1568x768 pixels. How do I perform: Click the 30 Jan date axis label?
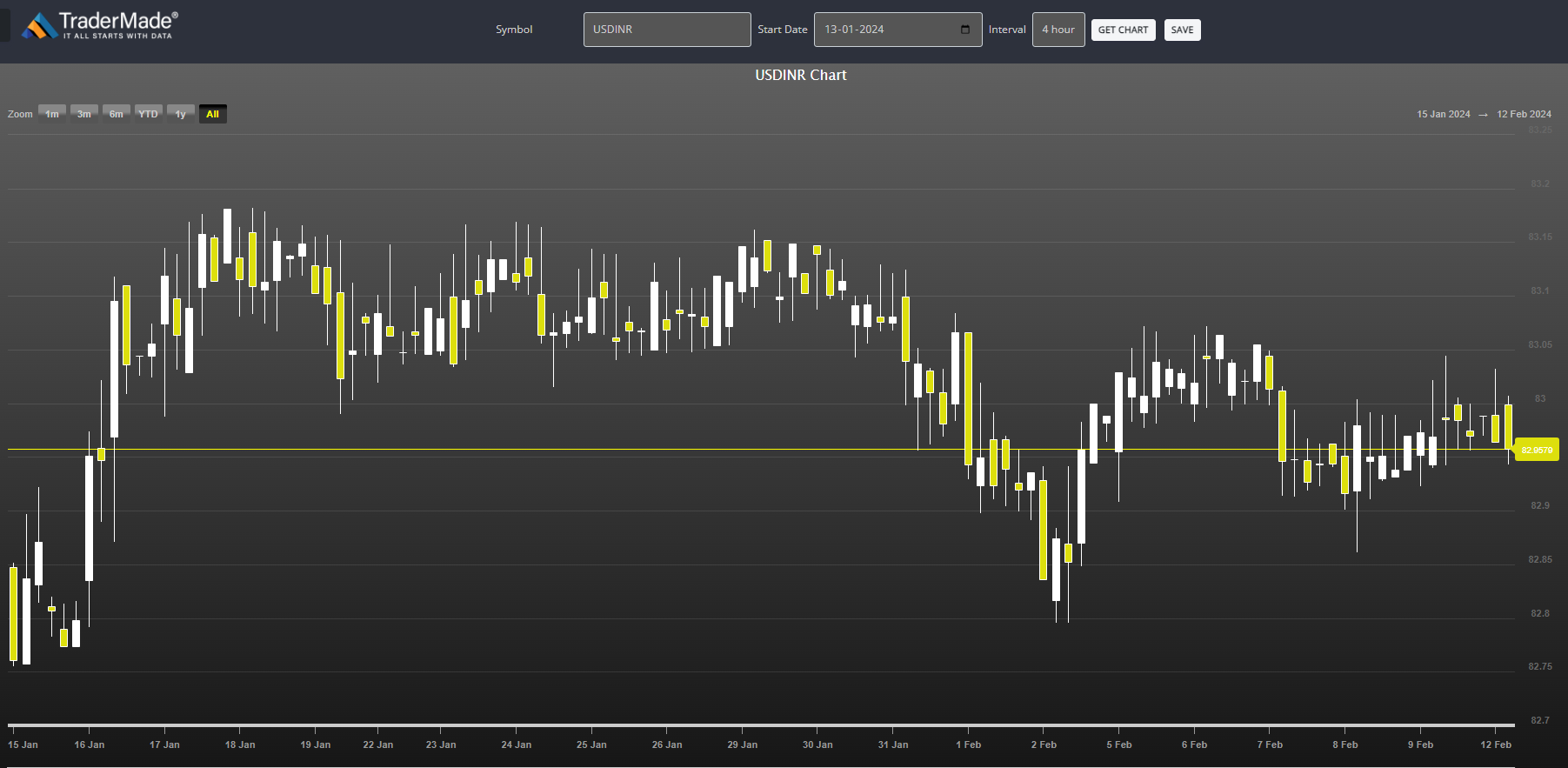(817, 745)
